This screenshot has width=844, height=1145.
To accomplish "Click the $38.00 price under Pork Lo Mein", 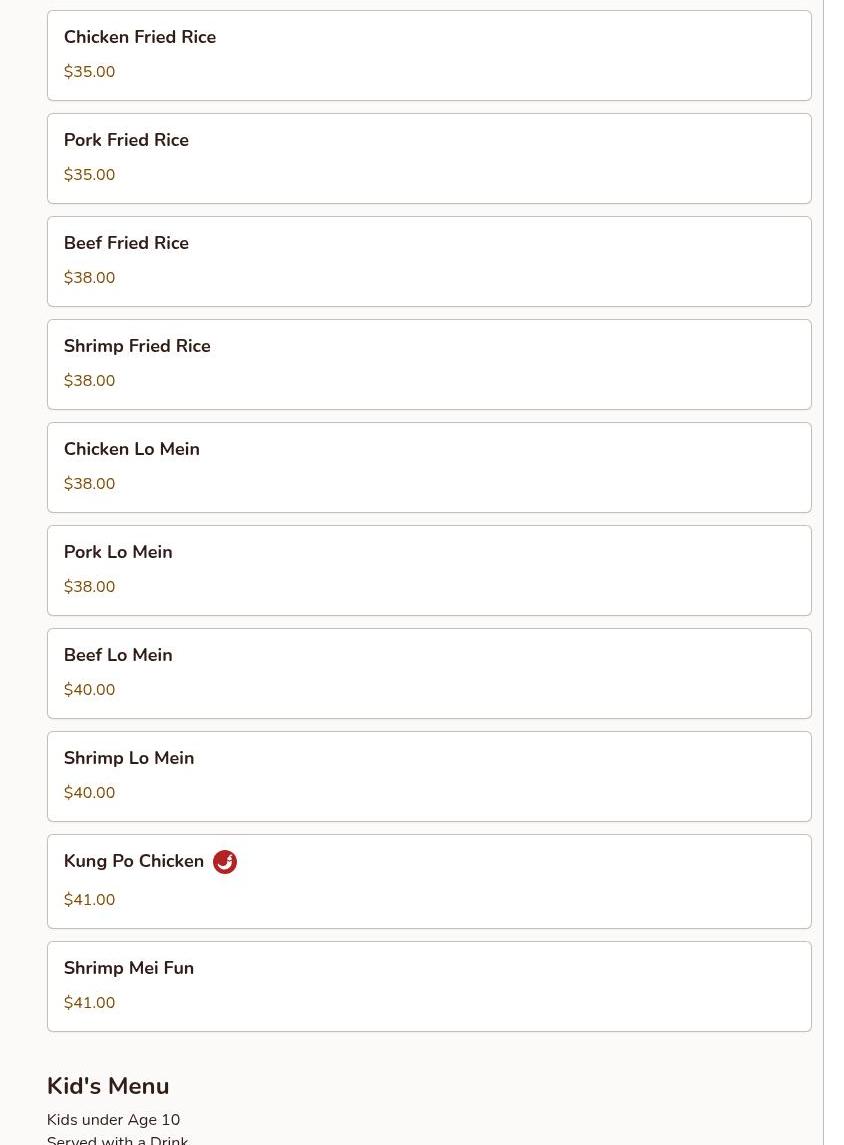I will (89, 587).
